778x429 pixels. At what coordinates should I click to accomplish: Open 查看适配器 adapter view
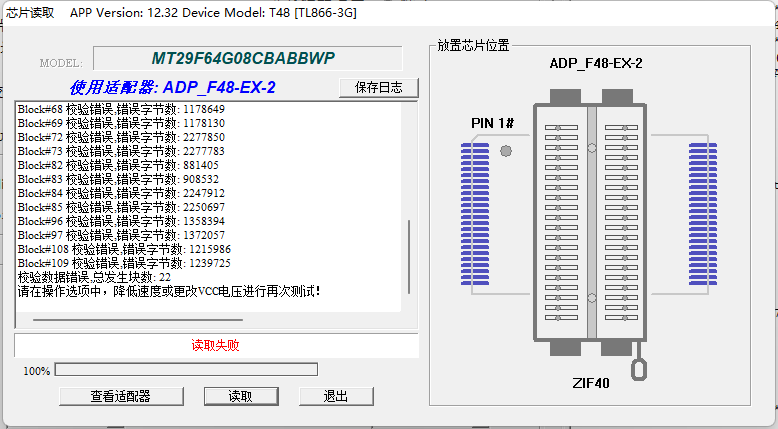coord(120,396)
